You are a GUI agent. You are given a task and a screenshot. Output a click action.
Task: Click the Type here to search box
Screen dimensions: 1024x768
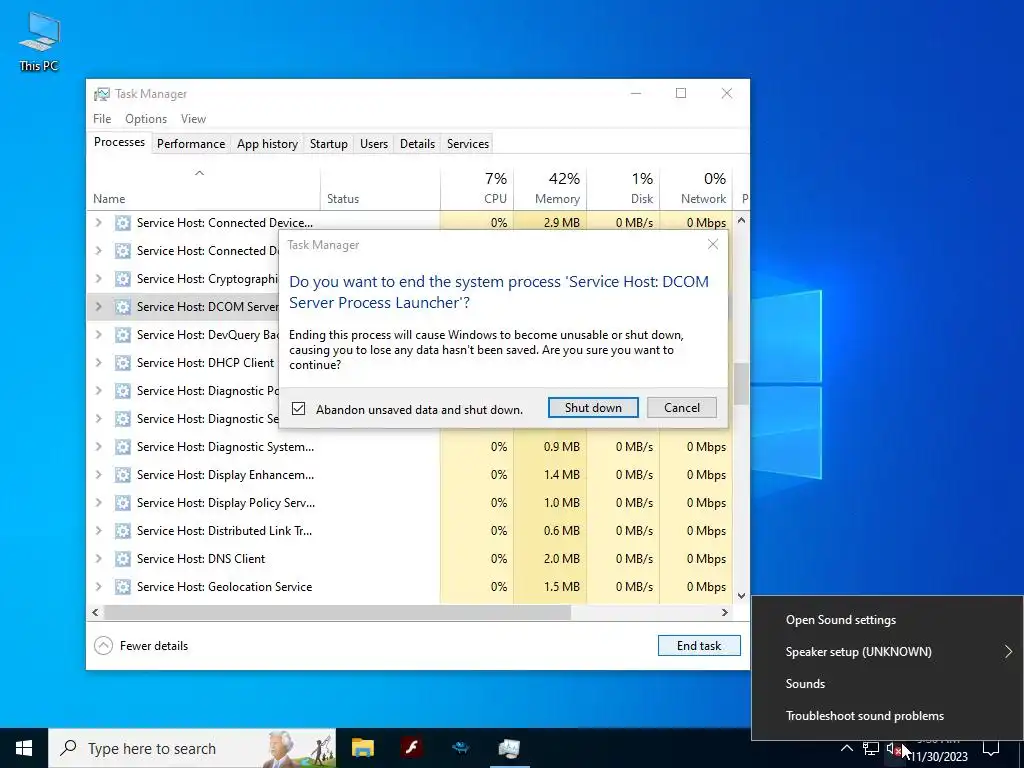point(192,748)
